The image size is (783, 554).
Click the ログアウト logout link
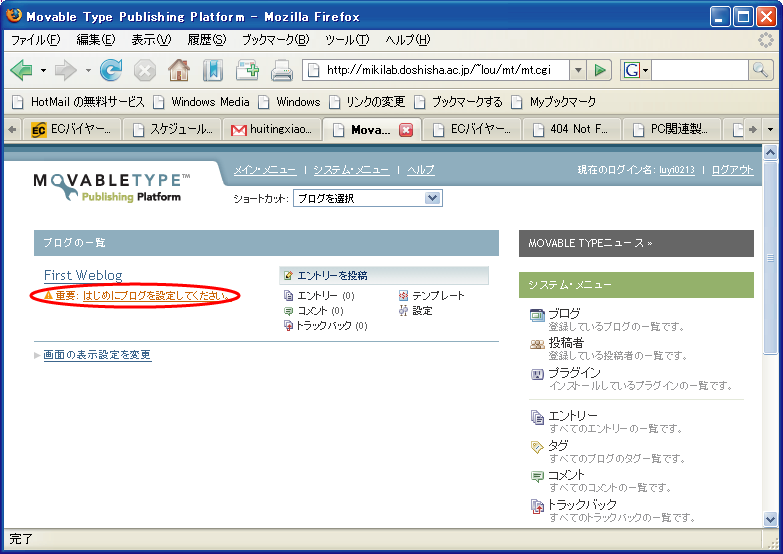click(x=733, y=170)
